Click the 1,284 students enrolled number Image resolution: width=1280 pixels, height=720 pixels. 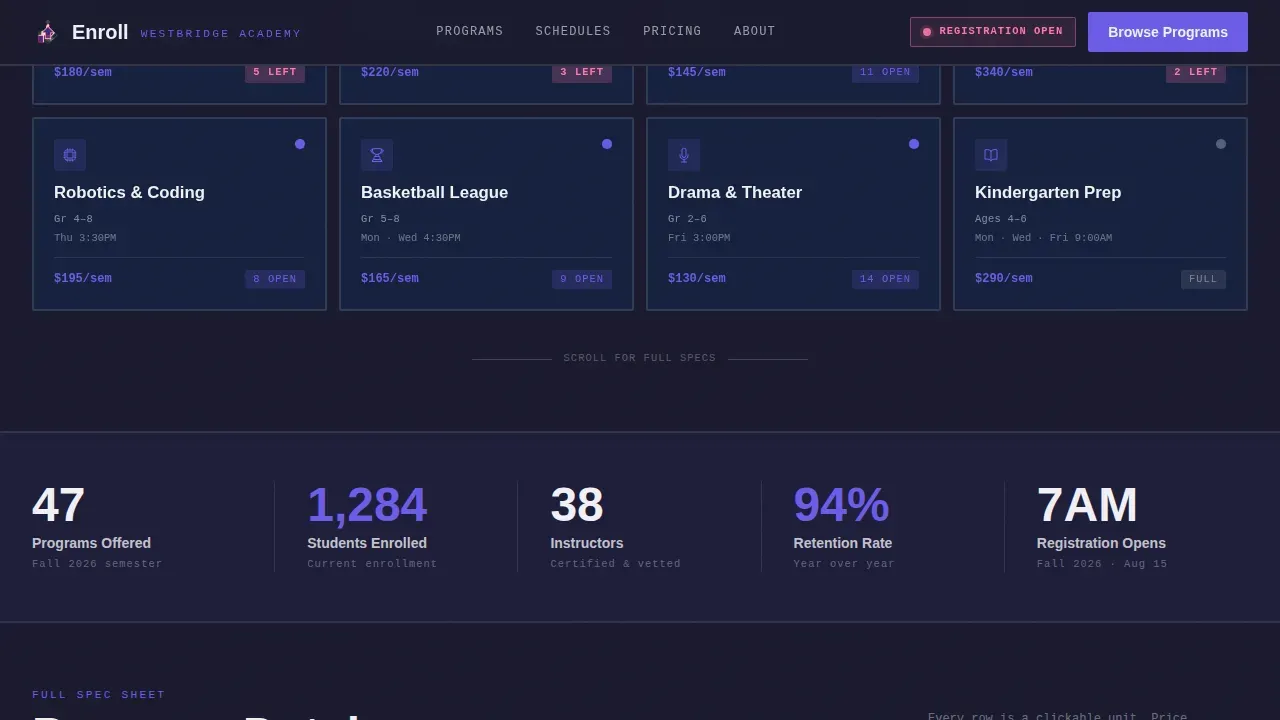[367, 505]
